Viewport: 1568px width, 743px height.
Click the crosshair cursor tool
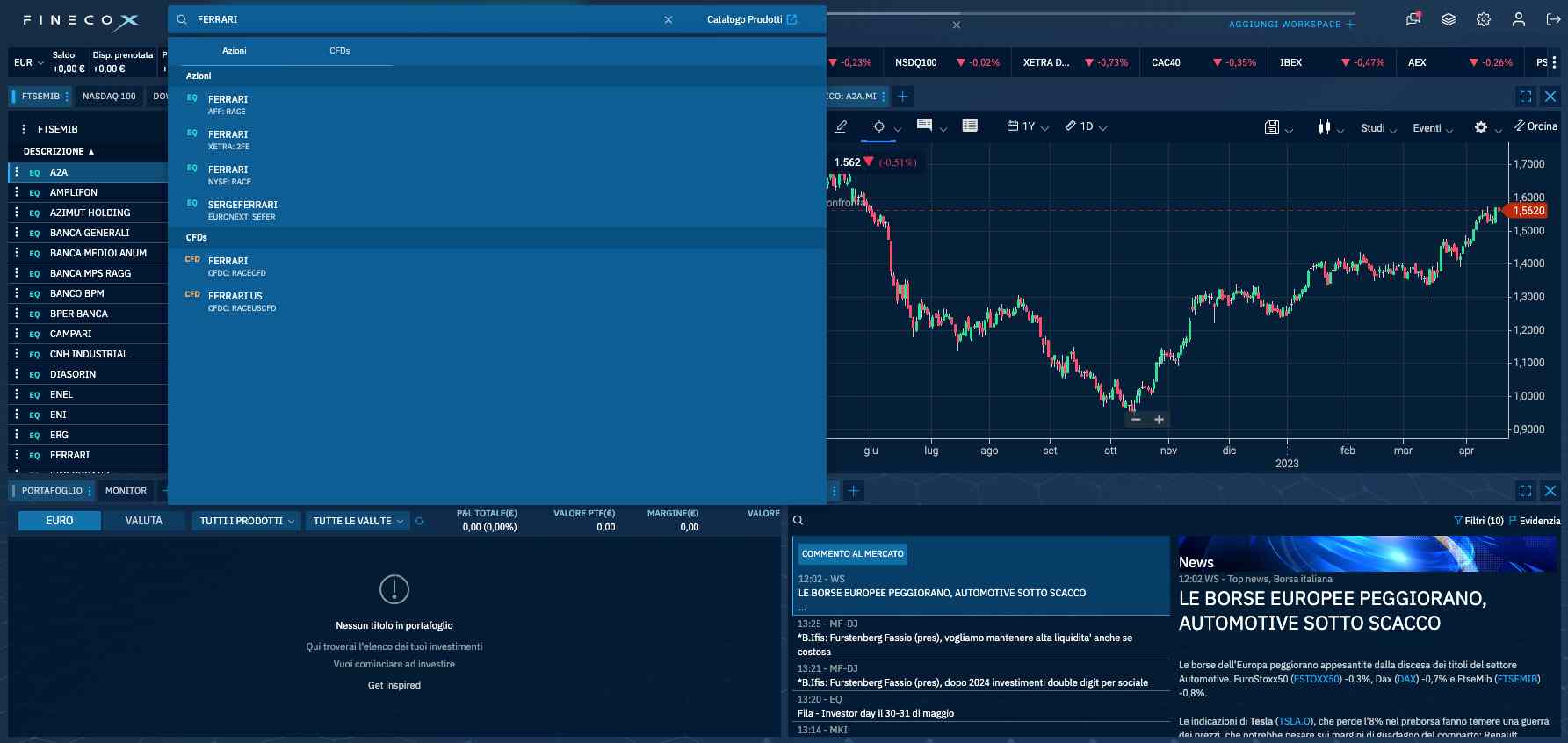[x=878, y=126]
